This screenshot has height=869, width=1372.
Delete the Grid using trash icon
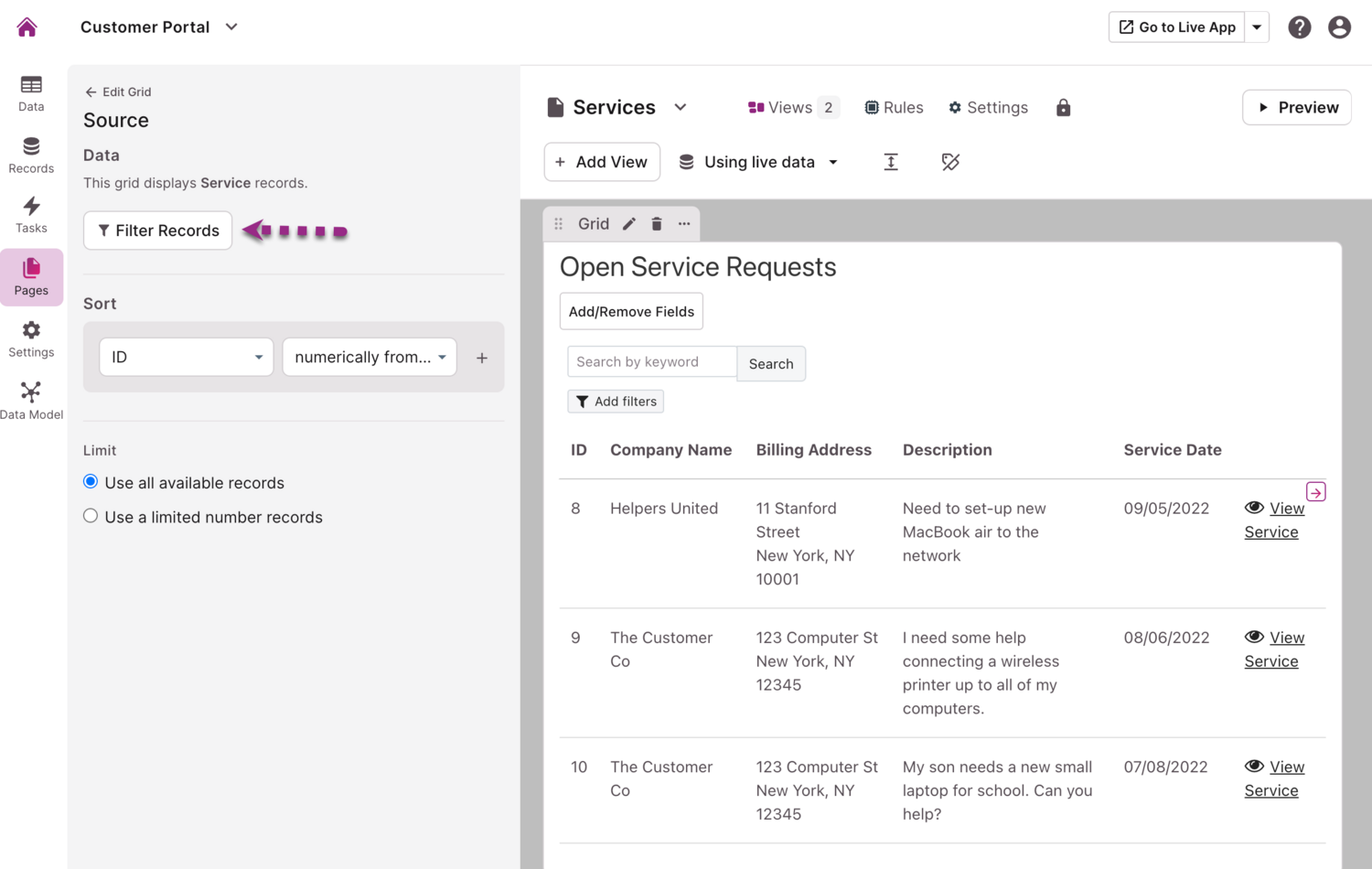[657, 224]
